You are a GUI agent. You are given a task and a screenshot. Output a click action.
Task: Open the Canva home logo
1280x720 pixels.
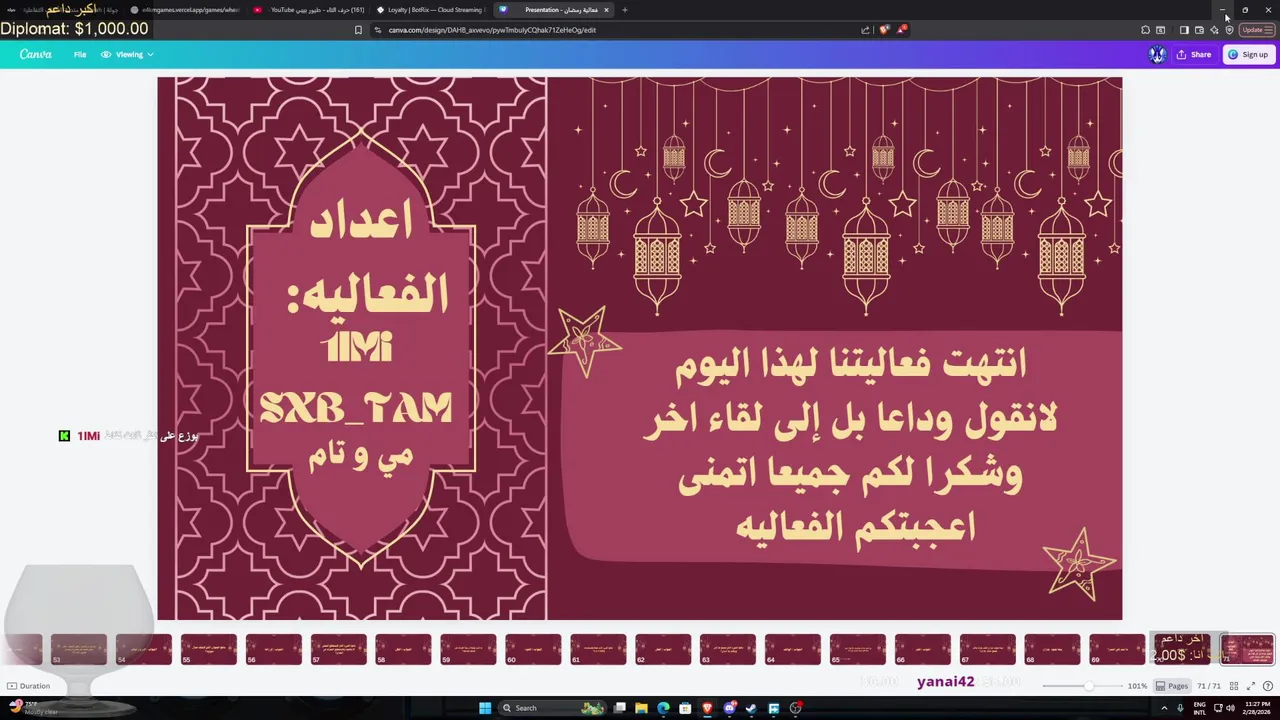[35, 54]
